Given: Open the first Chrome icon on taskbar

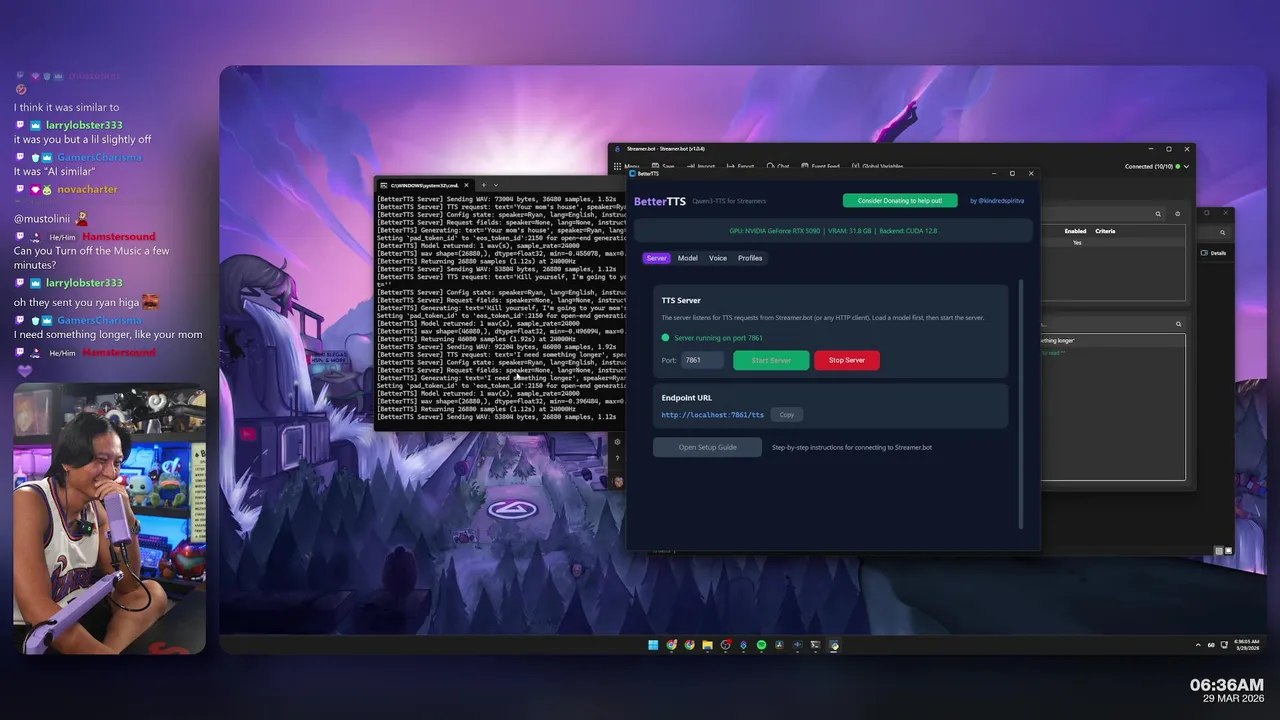Looking at the screenshot, I should [671, 645].
